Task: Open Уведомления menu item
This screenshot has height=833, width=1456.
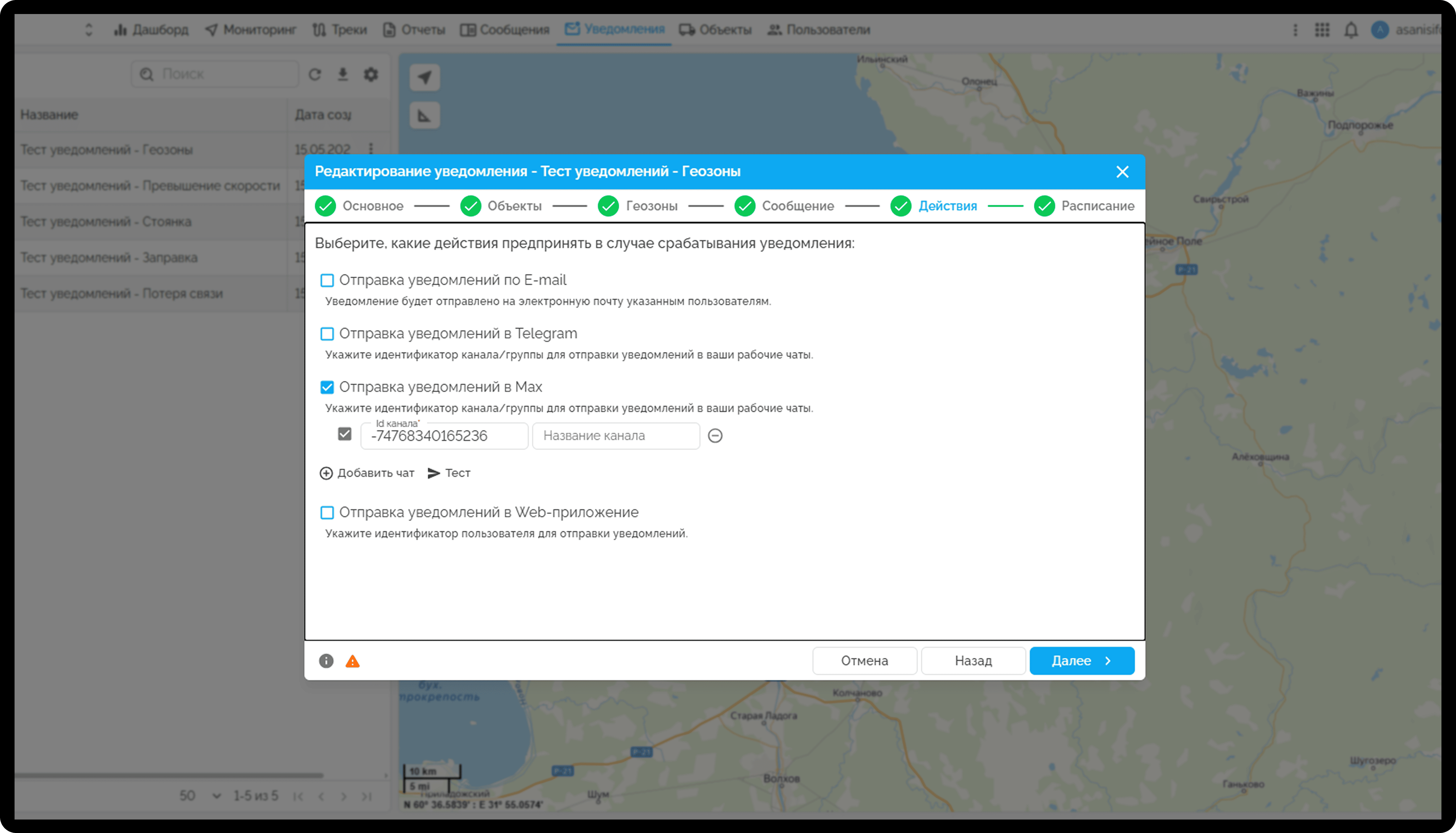Action: [x=615, y=29]
